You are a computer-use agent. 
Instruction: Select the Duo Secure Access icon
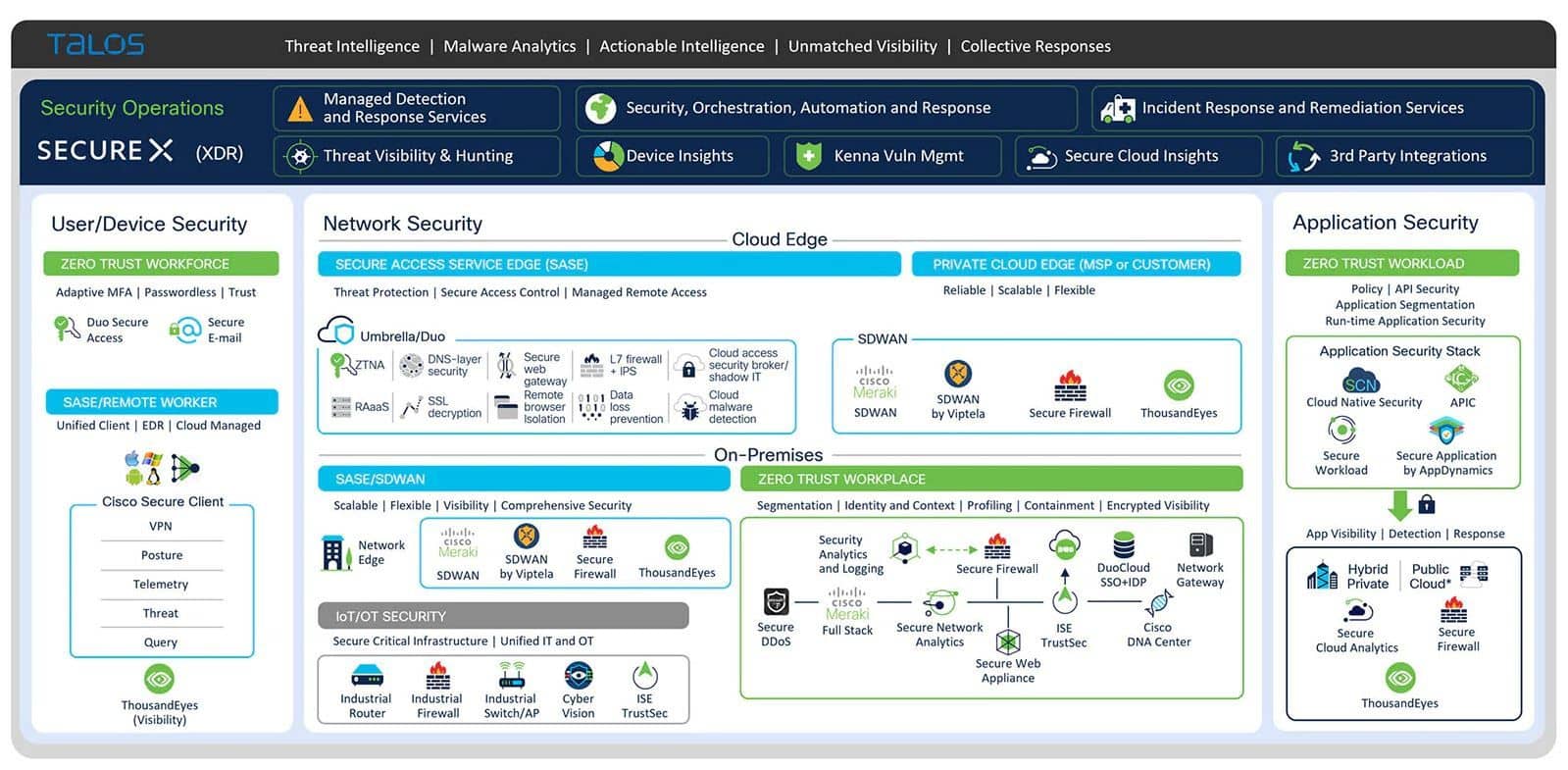(67, 329)
